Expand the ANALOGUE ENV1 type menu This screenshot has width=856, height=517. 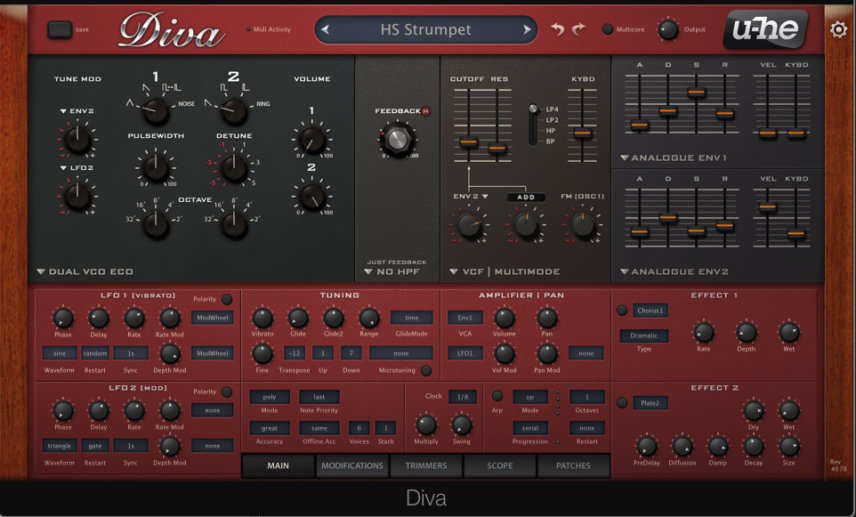pyautogui.click(x=674, y=158)
